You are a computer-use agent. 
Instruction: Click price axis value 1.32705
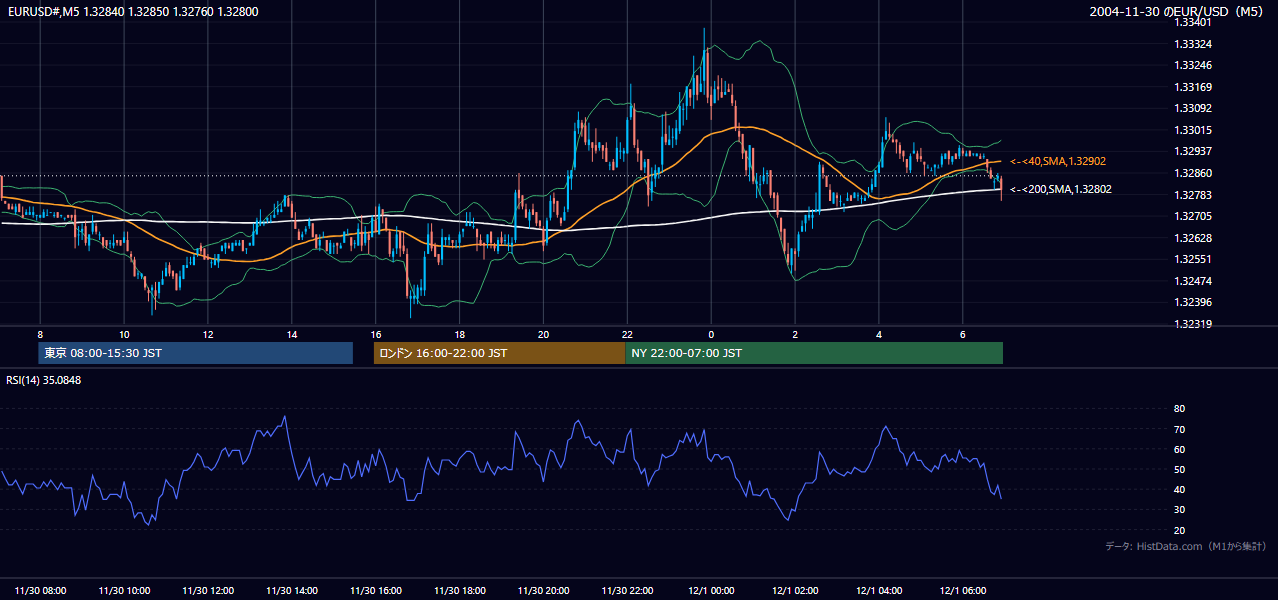[1194, 217]
